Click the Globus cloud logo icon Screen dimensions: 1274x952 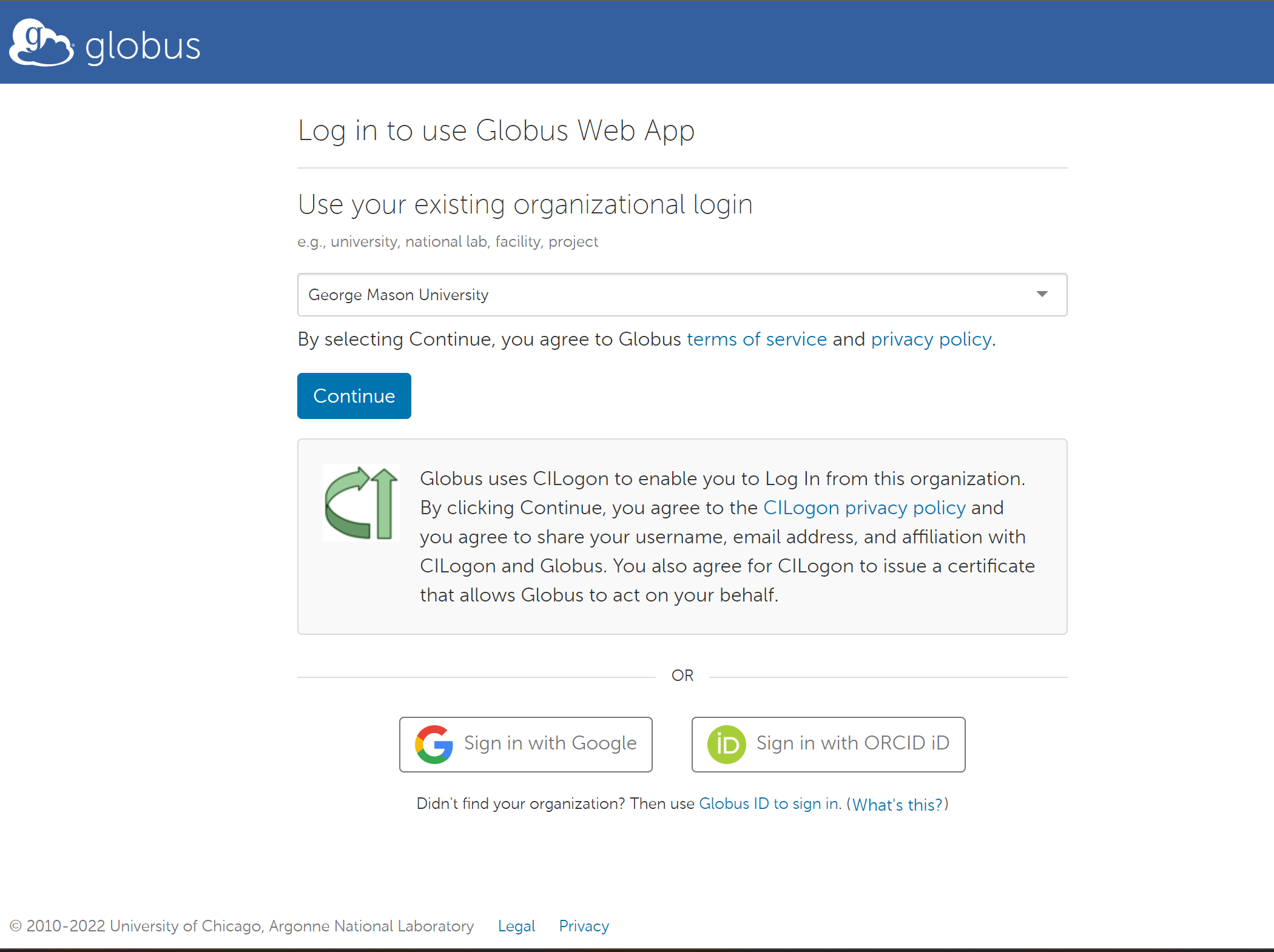coord(41,42)
